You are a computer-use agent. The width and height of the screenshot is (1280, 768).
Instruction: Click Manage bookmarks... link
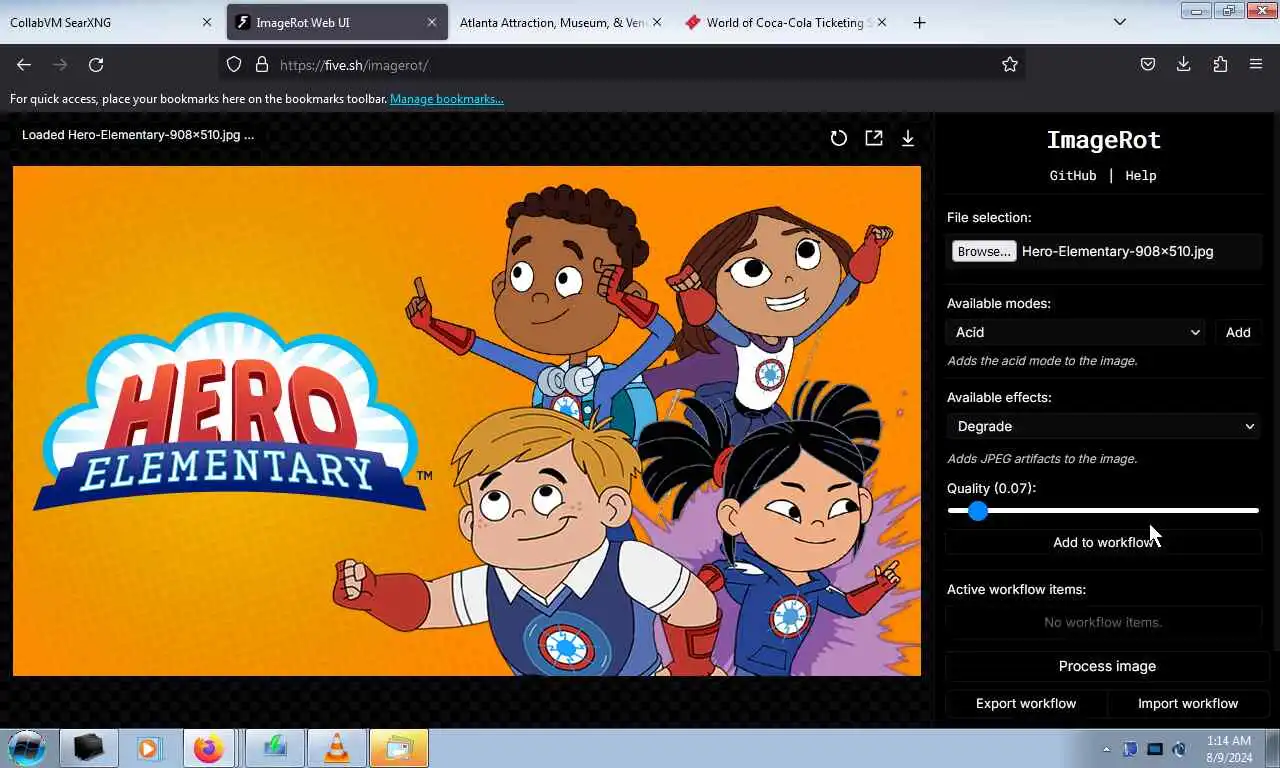(x=447, y=99)
